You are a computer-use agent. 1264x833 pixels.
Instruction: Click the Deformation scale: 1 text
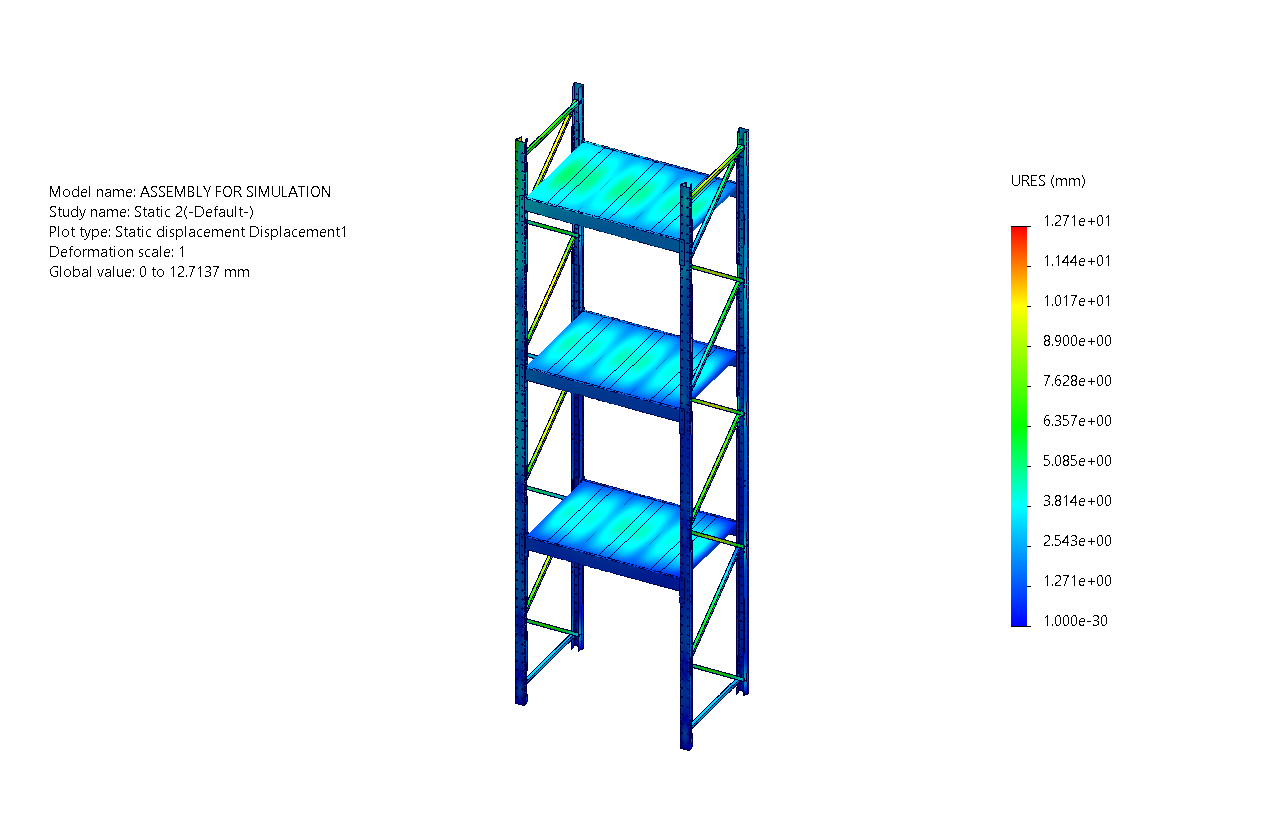[117, 252]
